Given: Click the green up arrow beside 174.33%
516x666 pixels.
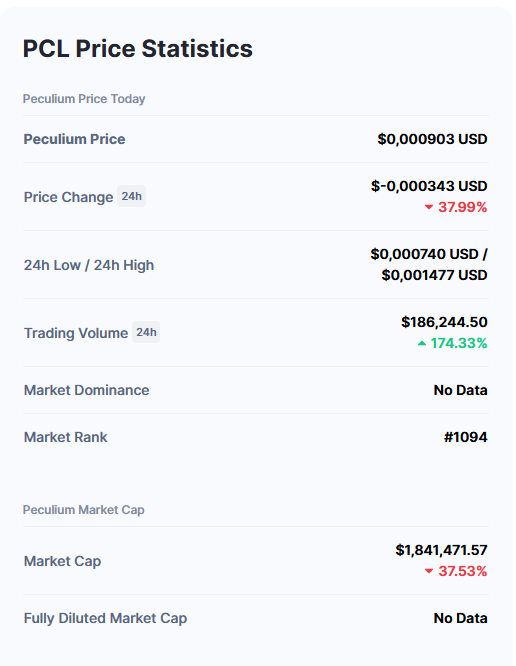Looking at the screenshot, I should point(422,343).
